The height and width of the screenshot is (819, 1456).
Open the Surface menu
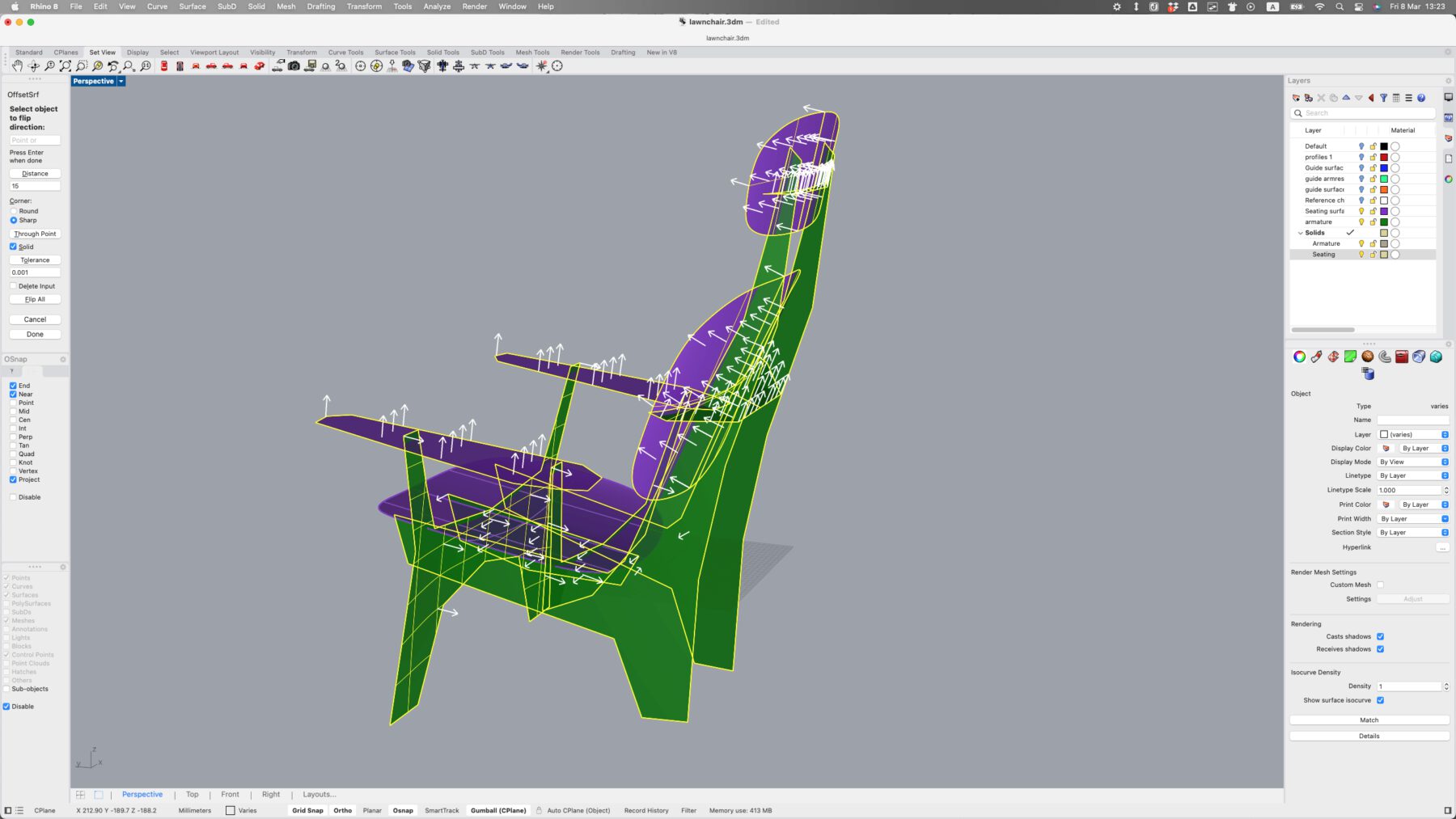click(193, 6)
